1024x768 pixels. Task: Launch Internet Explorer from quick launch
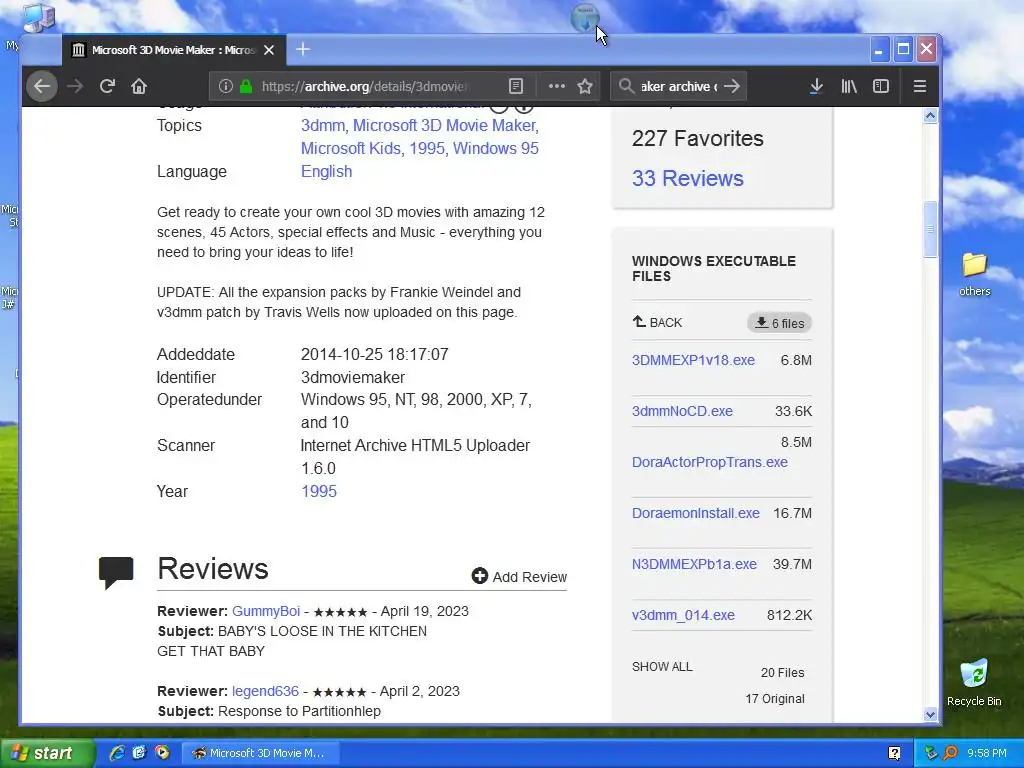tap(116, 753)
